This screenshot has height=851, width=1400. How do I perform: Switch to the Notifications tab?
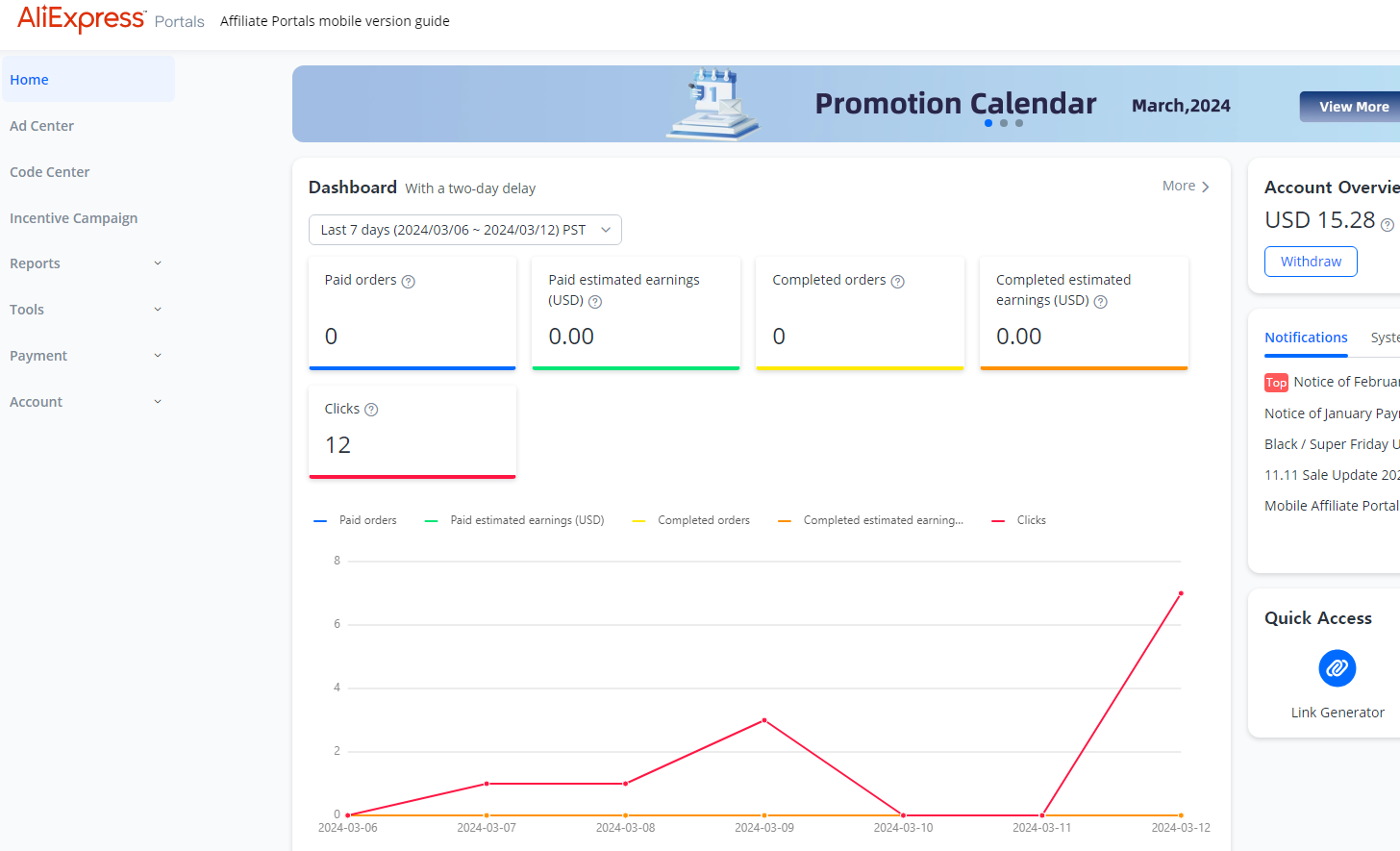(1306, 338)
